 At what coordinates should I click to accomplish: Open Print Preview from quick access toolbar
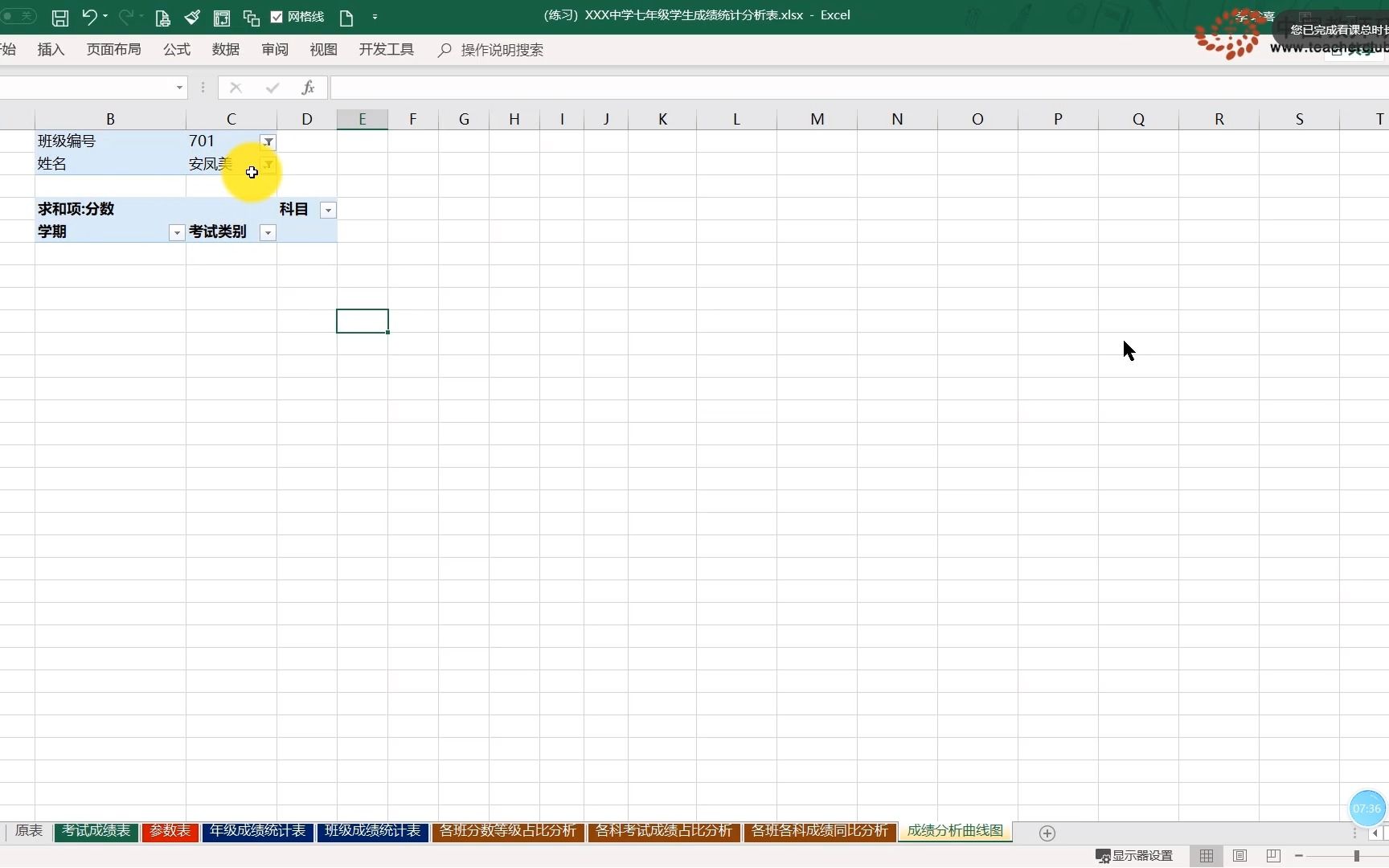[162, 18]
